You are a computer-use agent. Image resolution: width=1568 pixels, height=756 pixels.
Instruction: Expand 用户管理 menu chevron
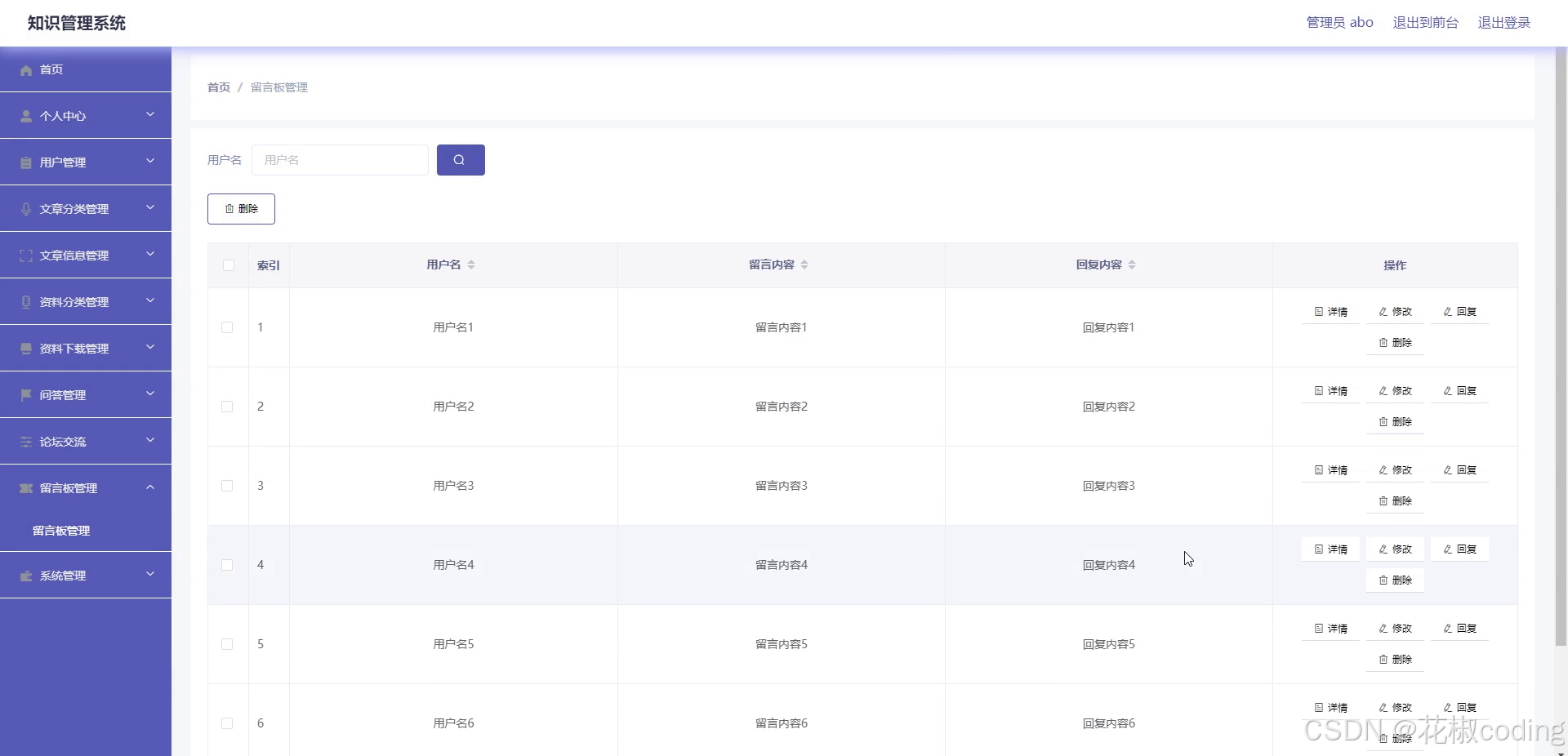point(150,161)
